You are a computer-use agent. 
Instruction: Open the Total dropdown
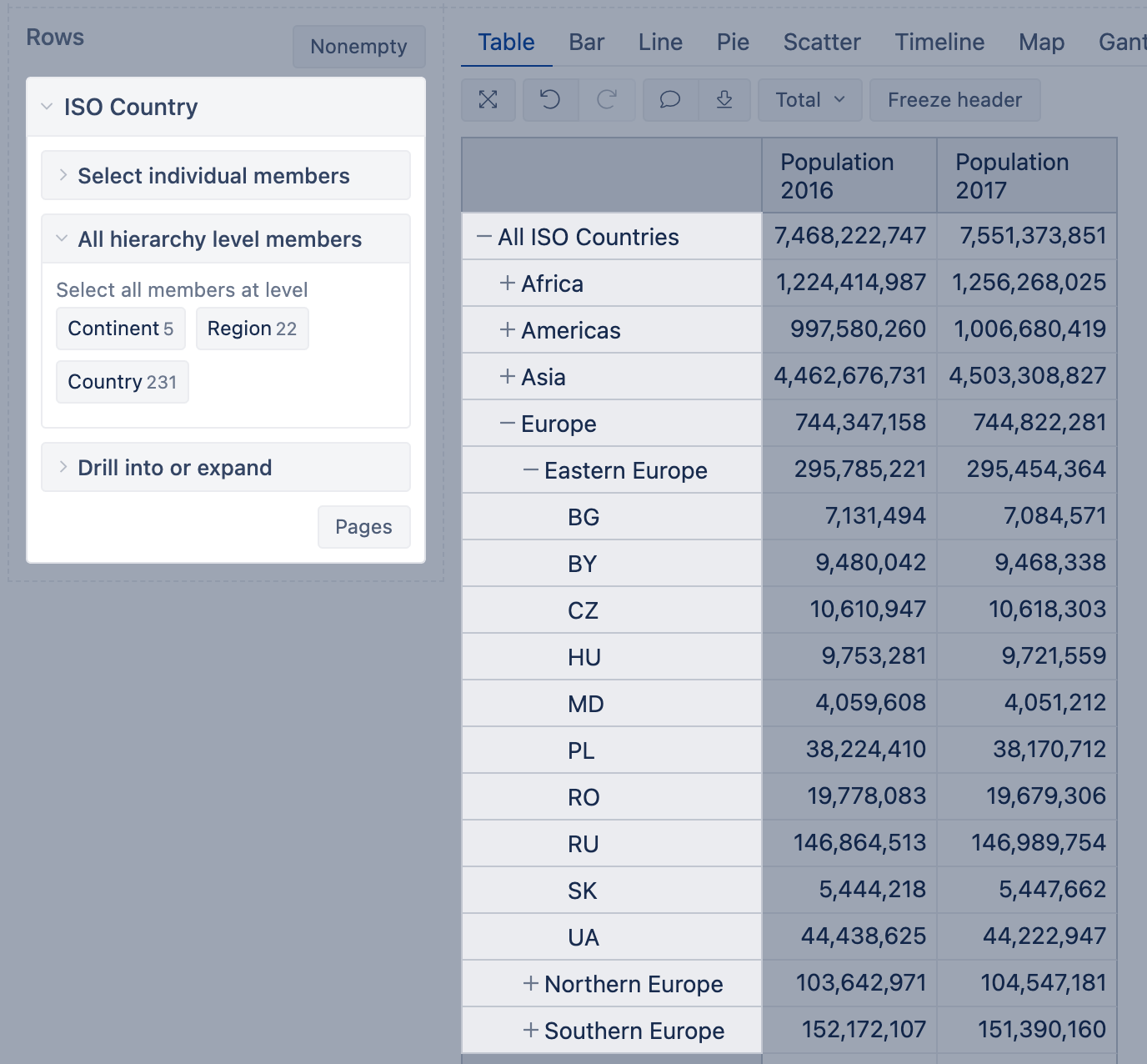pyautogui.click(x=809, y=100)
